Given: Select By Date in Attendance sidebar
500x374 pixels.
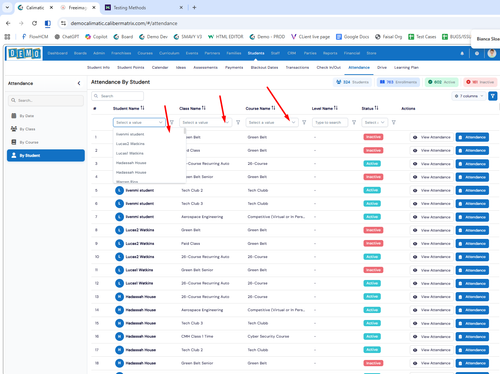Looking at the screenshot, I should (x=46, y=116).
